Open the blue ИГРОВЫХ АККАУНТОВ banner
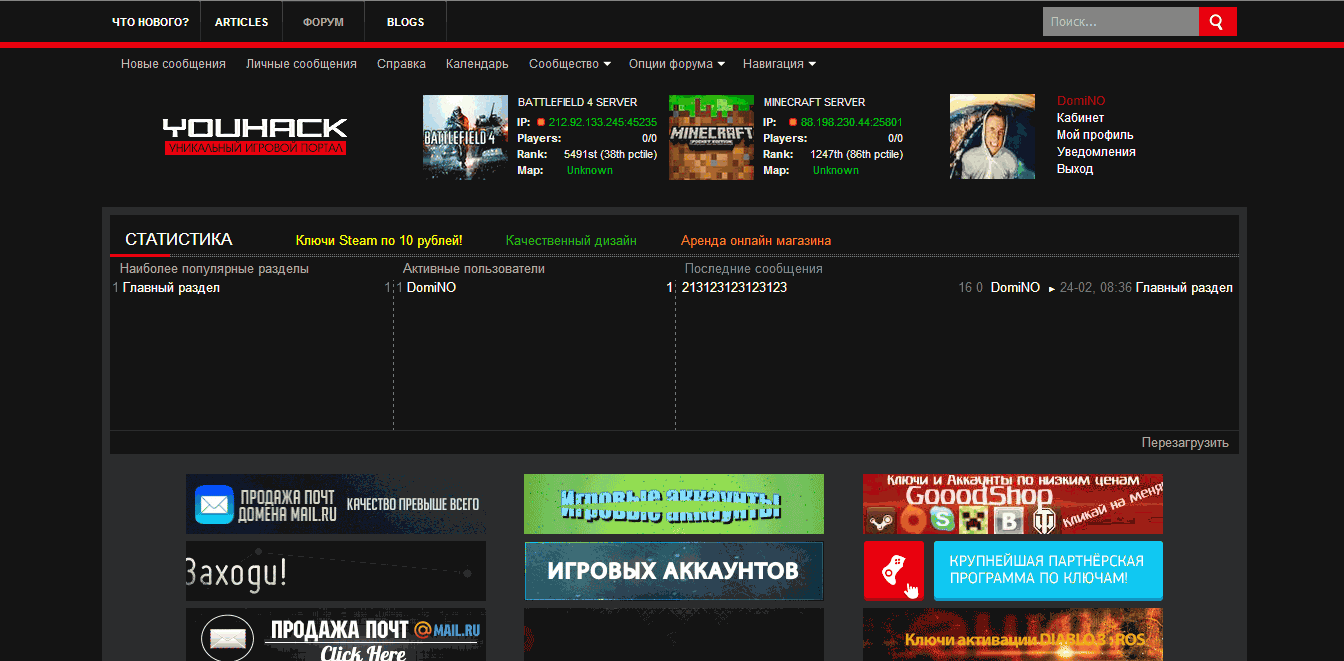Image resolution: width=1344 pixels, height=661 pixels. click(674, 571)
